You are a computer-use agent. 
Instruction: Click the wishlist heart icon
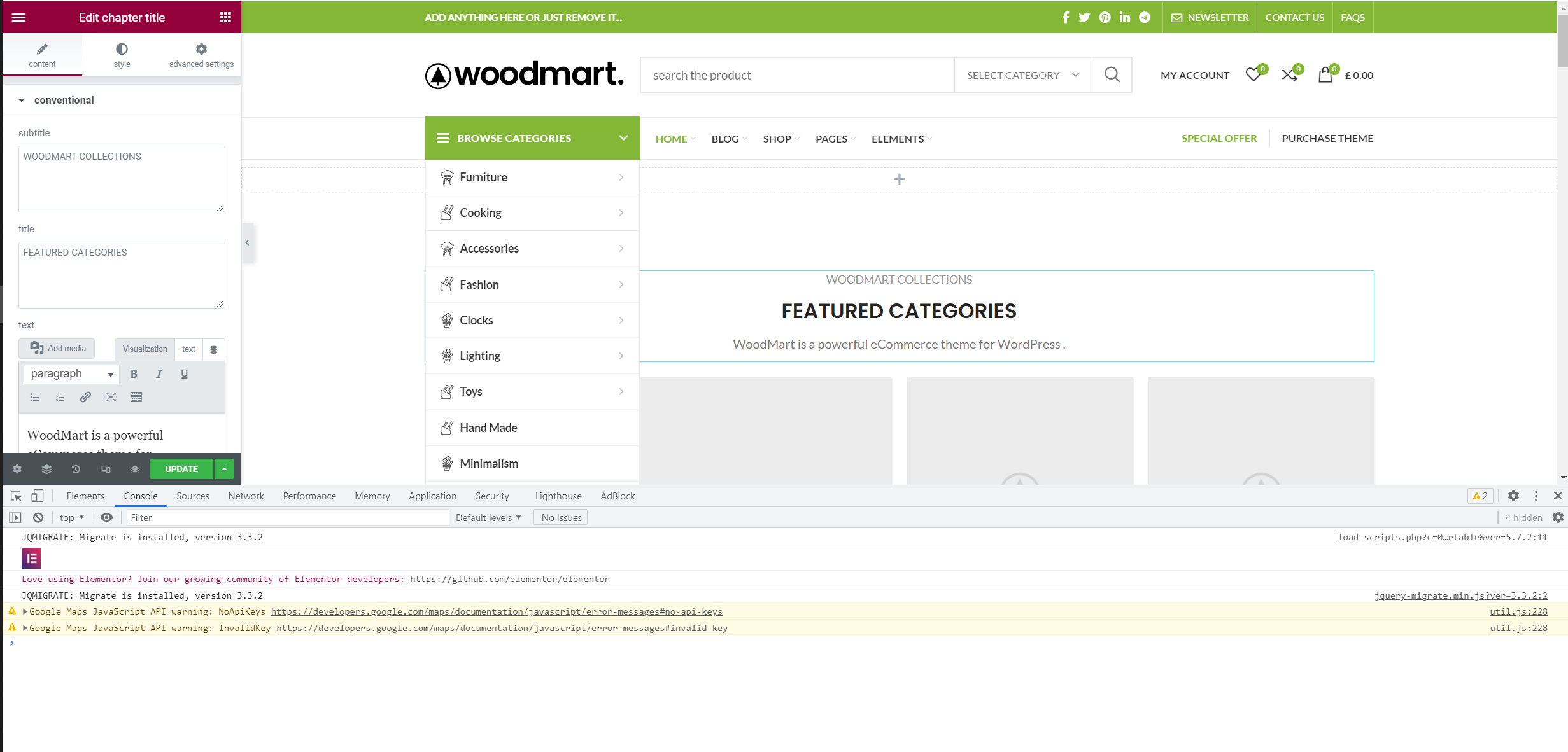click(1253, 74)
